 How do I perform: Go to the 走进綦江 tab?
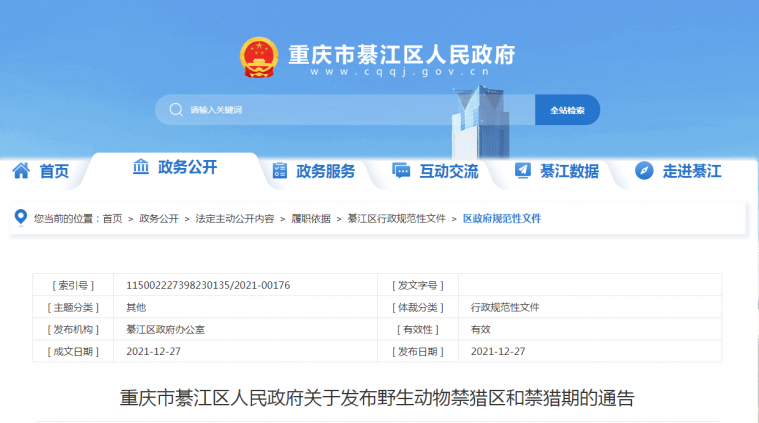(691, 171)
